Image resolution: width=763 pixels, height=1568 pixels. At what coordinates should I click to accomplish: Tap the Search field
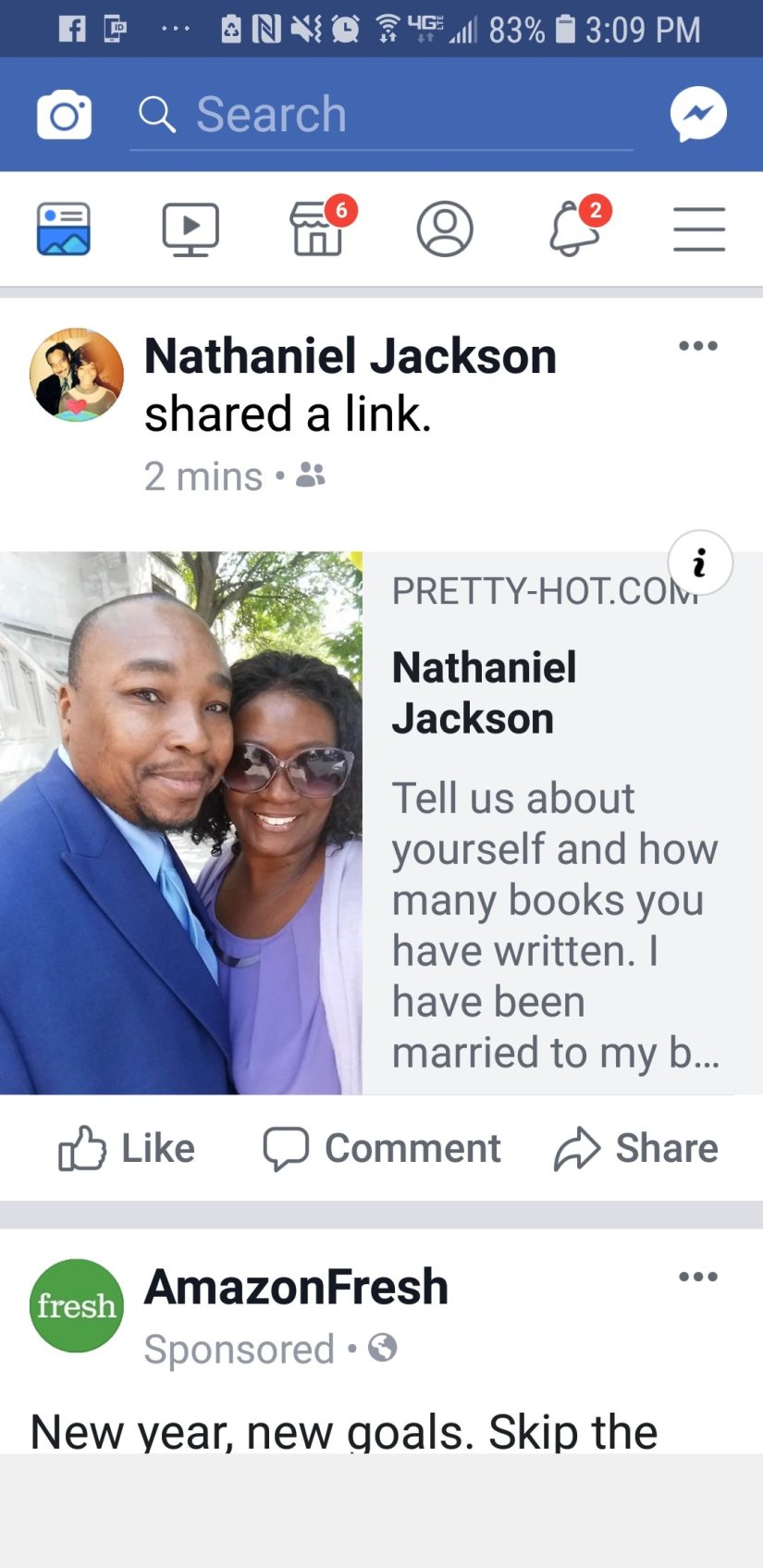coord(381,116)
